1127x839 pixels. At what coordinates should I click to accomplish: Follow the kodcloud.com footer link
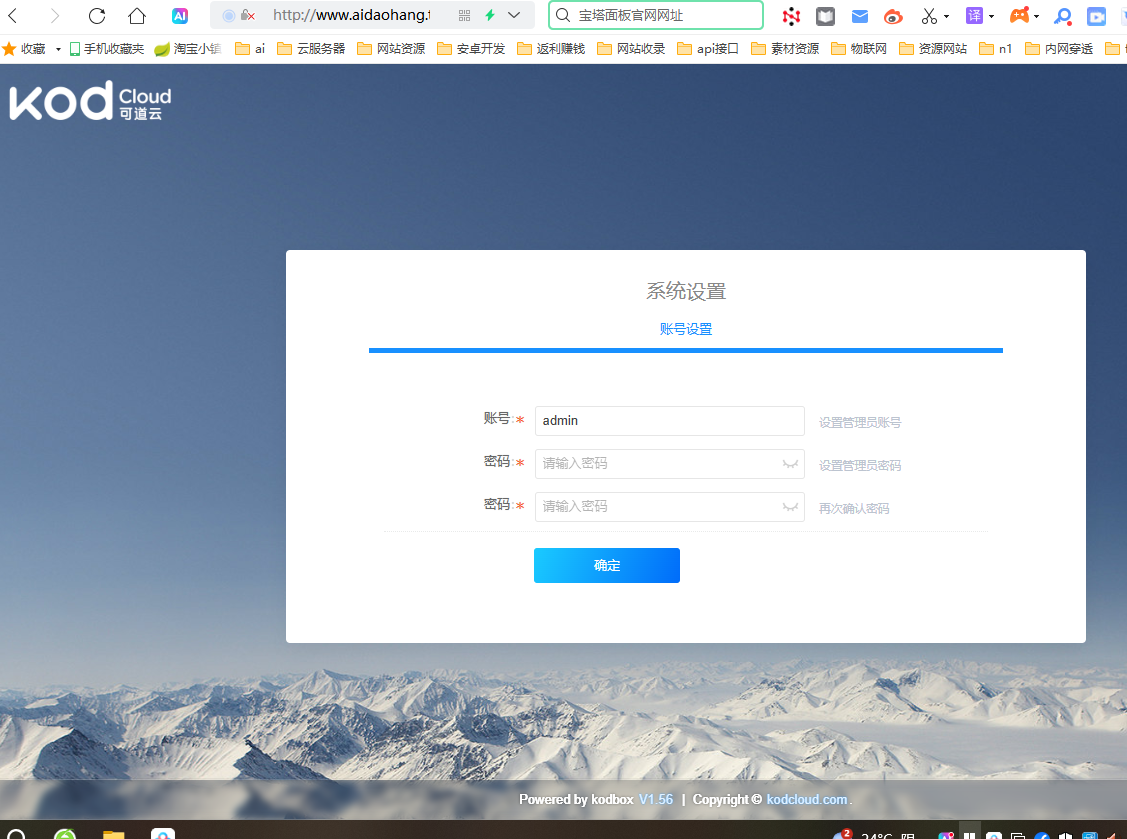pyautogui.click(x=807, y=799)
